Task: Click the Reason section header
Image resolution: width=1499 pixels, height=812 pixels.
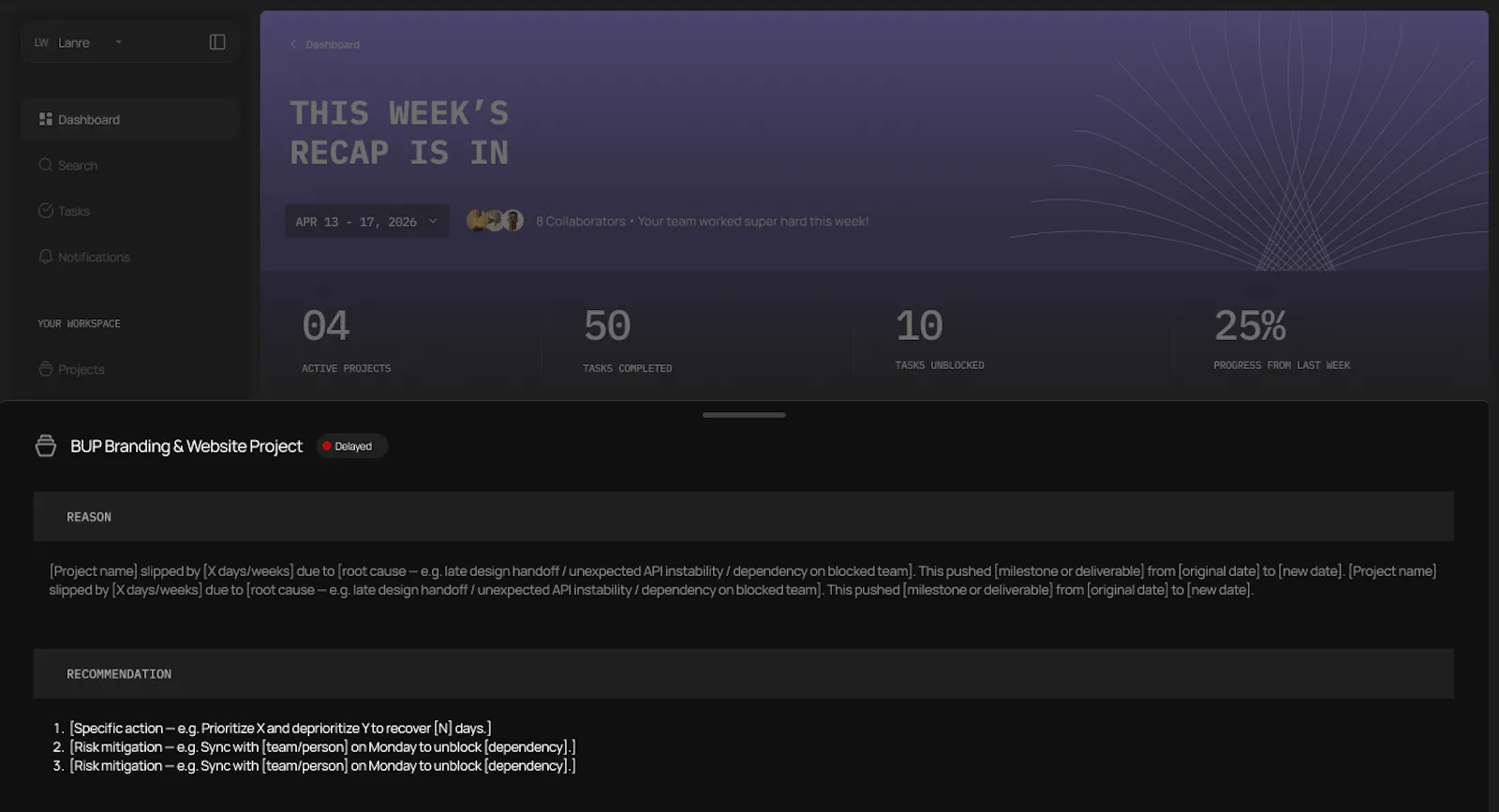Action: click(x=744, y=516)
